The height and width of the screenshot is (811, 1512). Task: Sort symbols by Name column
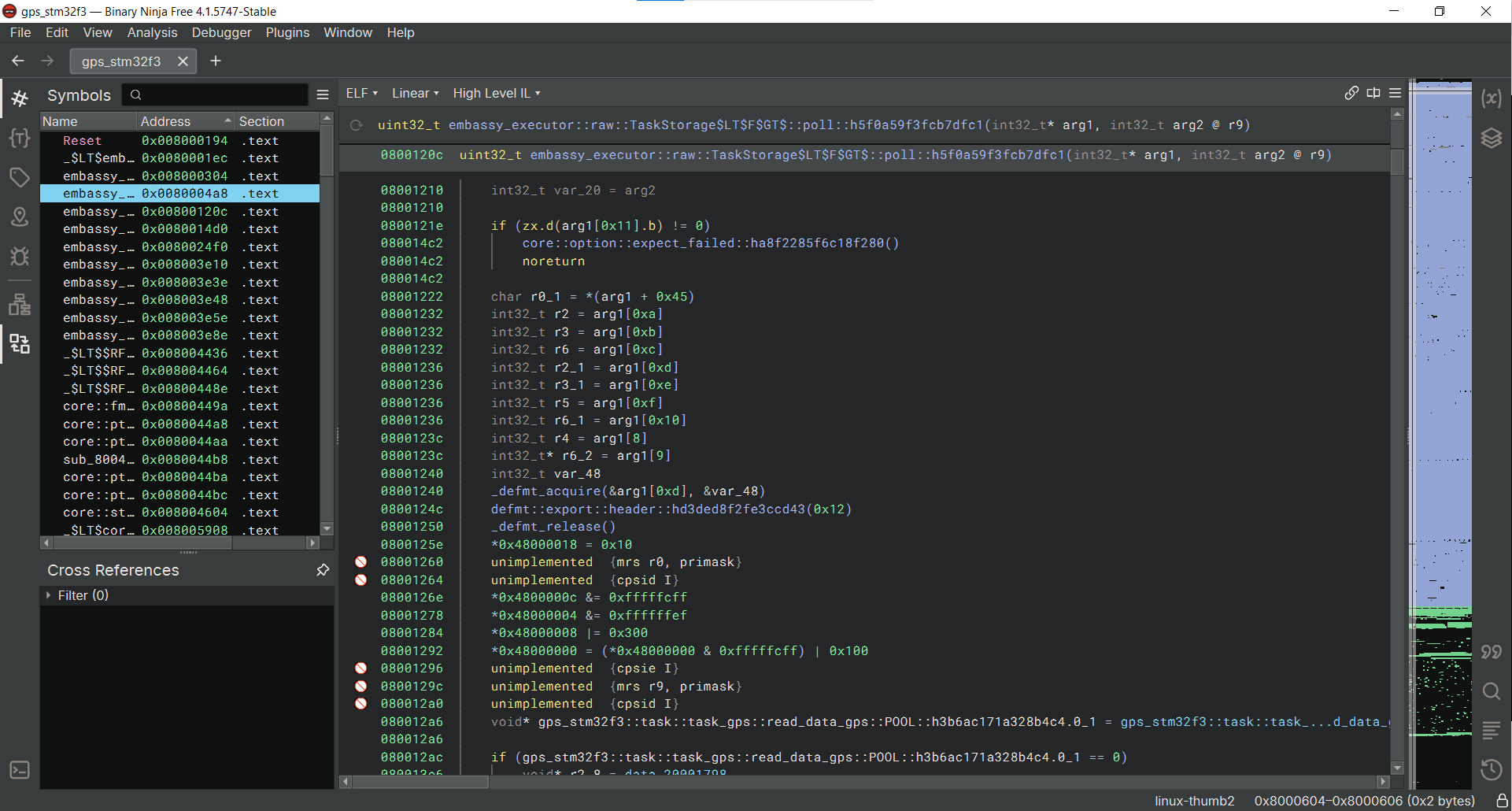(88, 121)
